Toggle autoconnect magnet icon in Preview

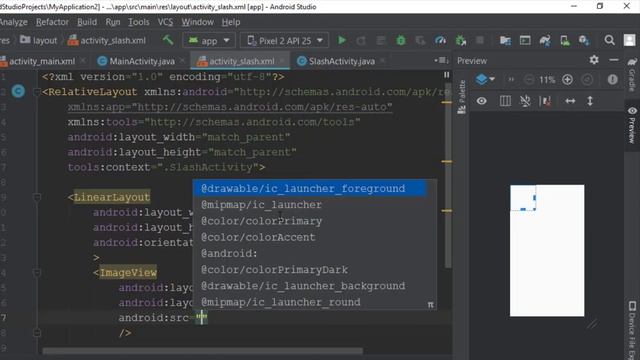pyautogui.click(x=525, y=101)
